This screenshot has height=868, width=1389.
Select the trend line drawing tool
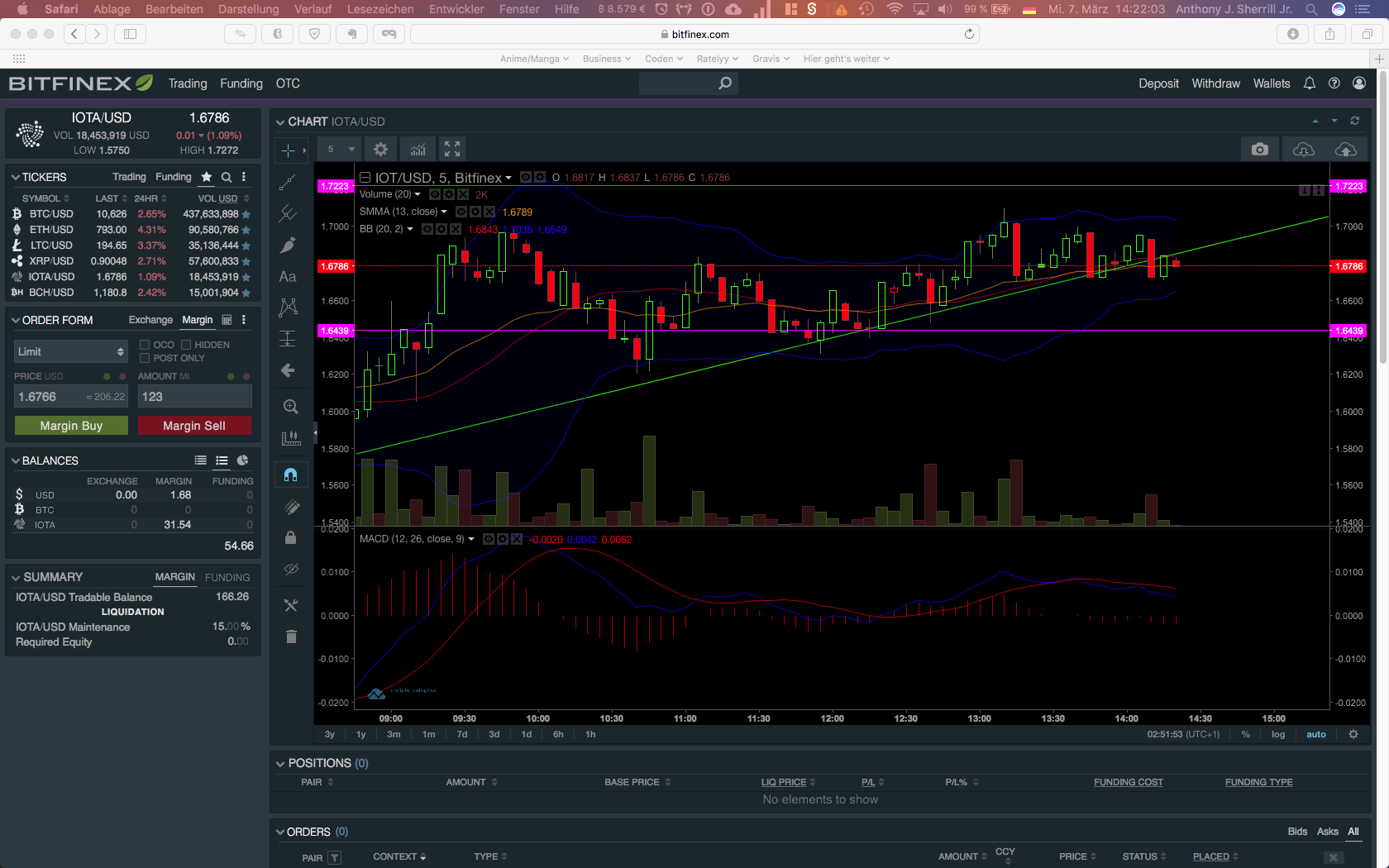(288, 182)
